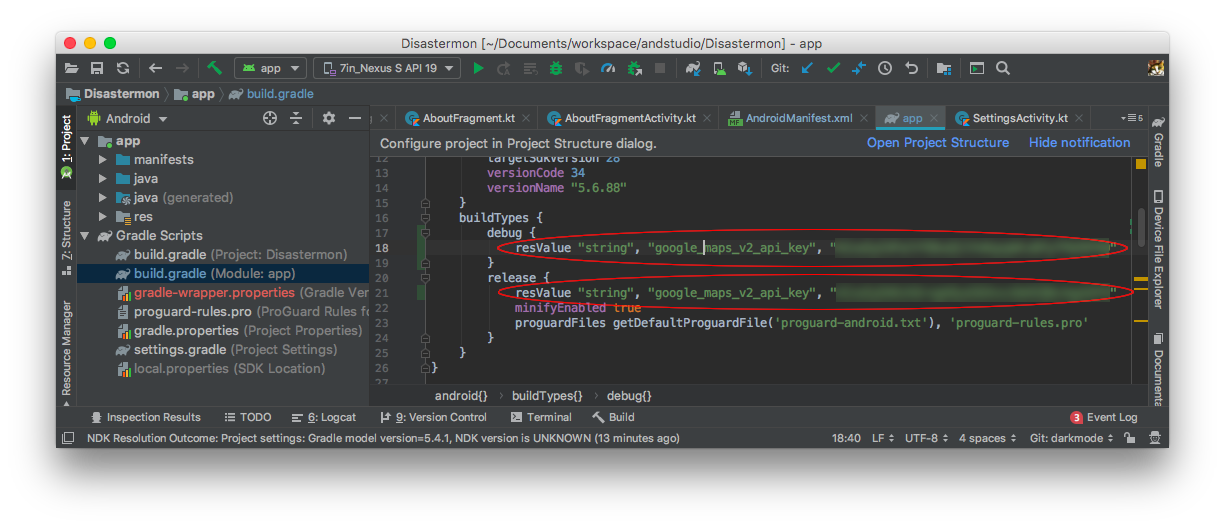
Task: Click Hide notification link
Action: point(1079,143)
